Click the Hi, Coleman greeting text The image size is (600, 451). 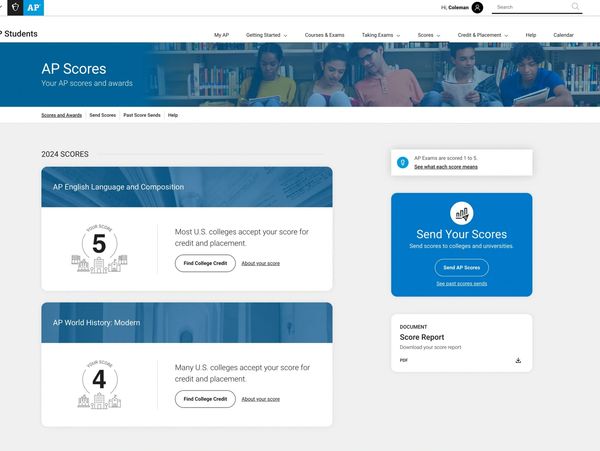pyautogui.click(x=455, y=7)
